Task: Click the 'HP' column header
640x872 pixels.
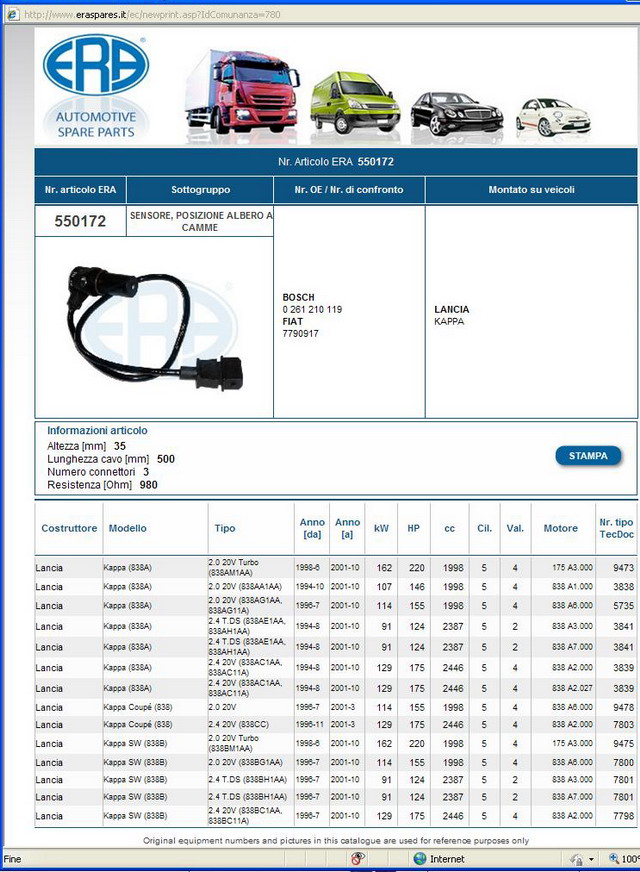Action: [413, 528]
